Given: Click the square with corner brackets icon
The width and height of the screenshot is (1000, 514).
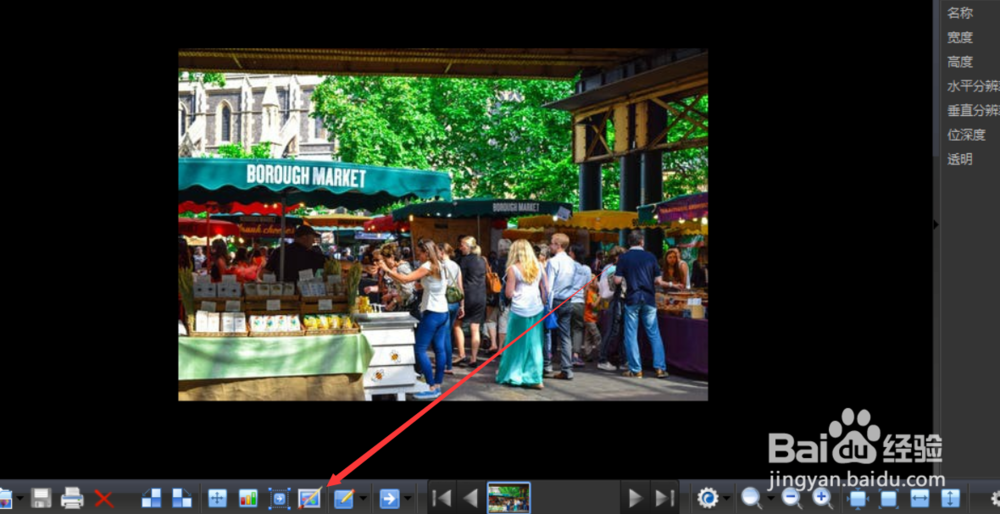Looking at the screenshot, I should (888, 498).
